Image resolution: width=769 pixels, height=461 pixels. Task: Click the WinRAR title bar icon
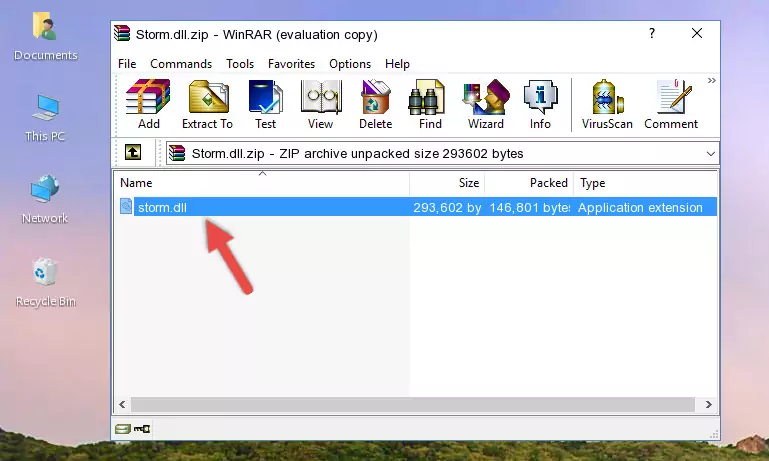click(x=122, y=34)
